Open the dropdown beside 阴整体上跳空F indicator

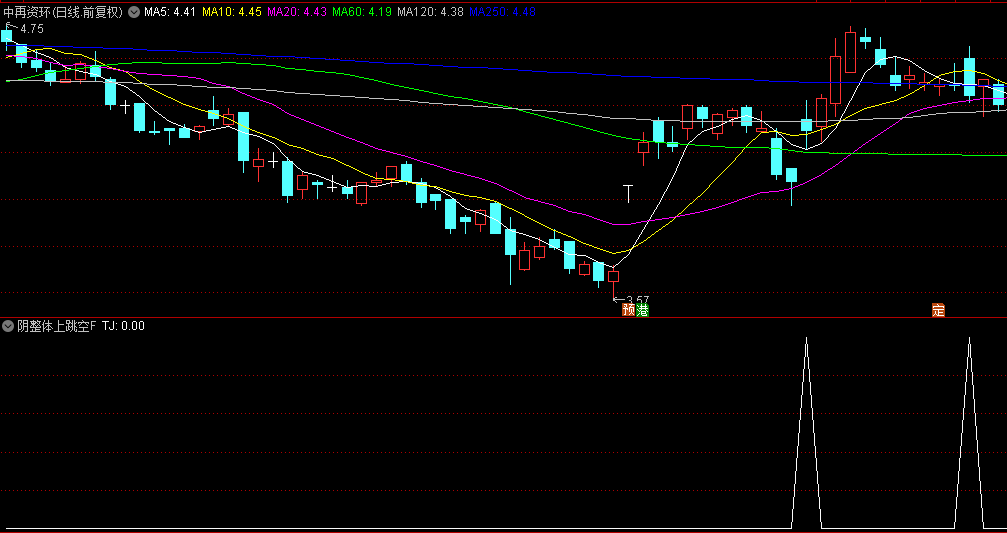[x=8, y=326]
